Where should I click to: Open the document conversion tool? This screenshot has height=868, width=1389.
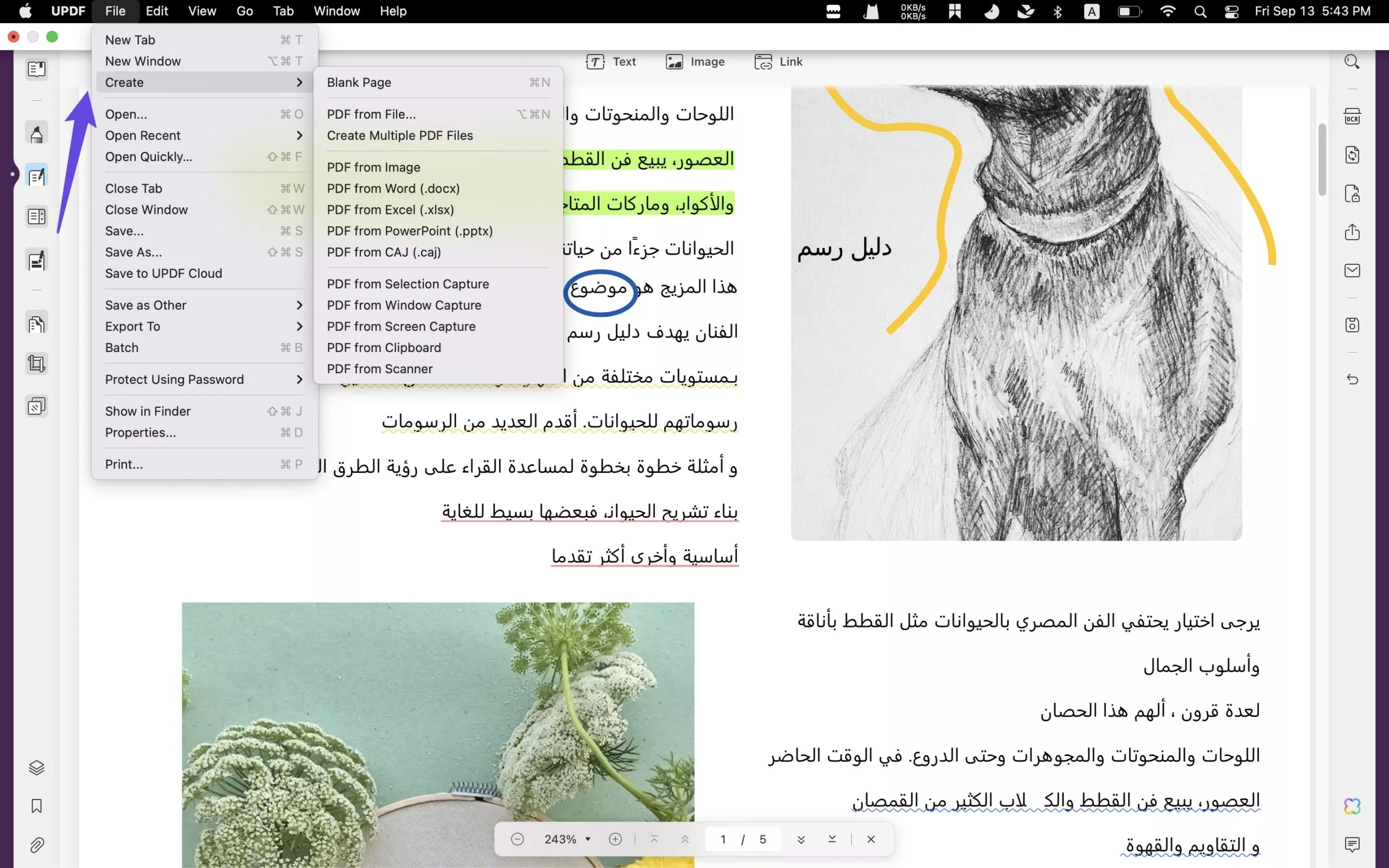tap(1353, 155)
